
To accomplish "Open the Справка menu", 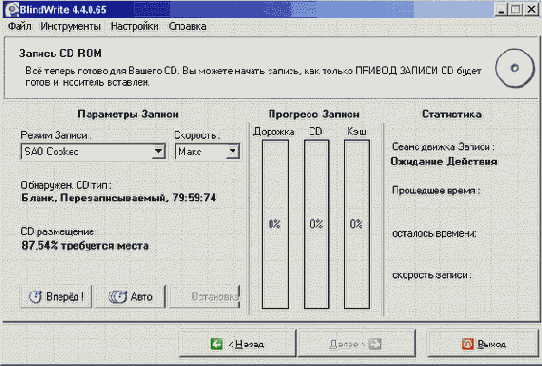I will (187, 26).
